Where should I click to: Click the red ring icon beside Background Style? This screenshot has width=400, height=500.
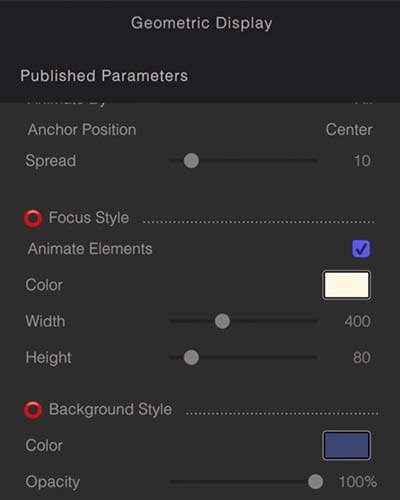tap(33, 410)
